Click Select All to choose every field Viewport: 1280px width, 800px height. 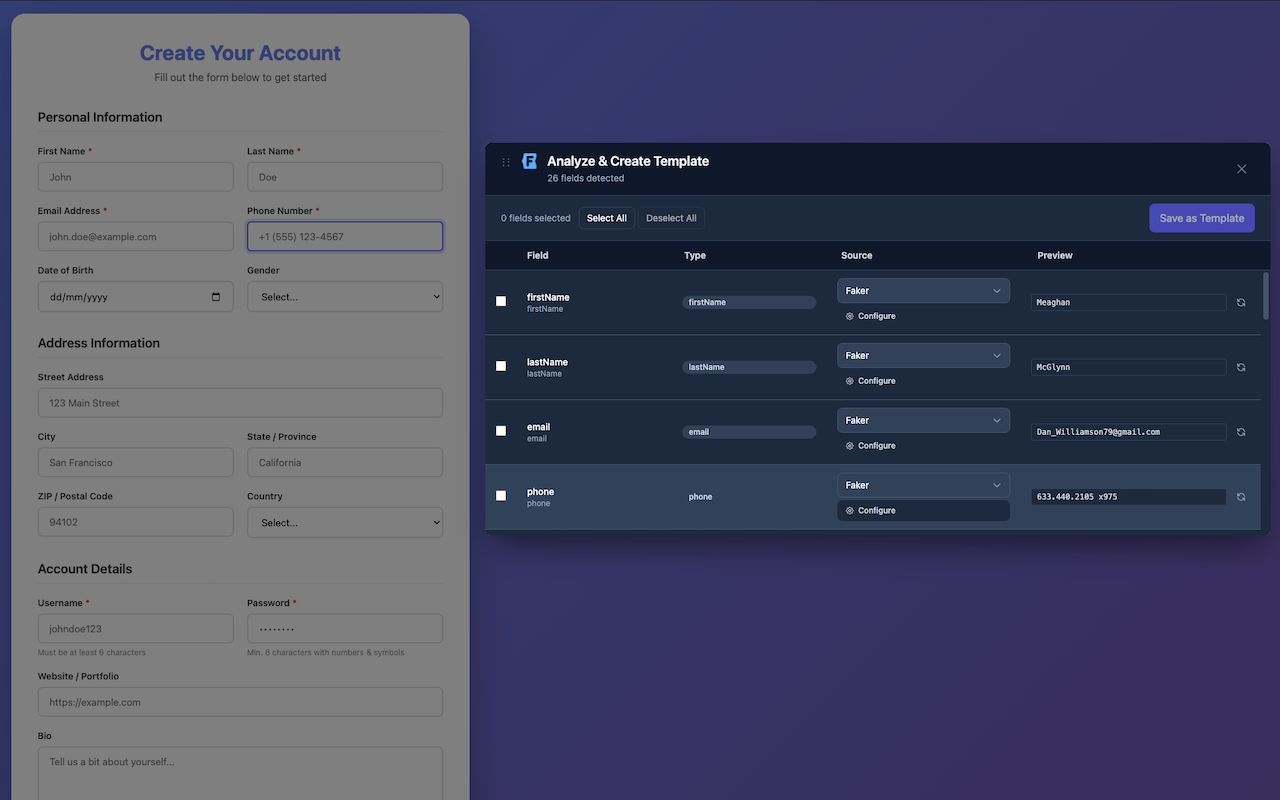click(x=606, y=217)
